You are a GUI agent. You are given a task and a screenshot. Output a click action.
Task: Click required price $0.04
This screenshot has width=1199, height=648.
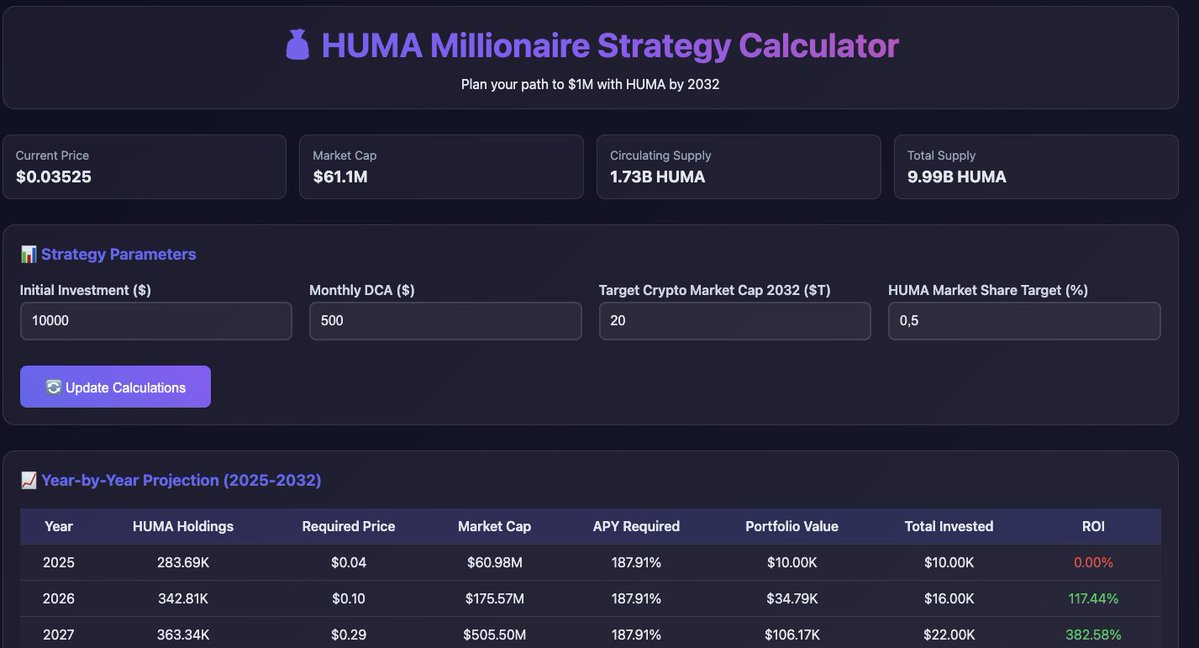pyautogui.click(x=349, y=562)
